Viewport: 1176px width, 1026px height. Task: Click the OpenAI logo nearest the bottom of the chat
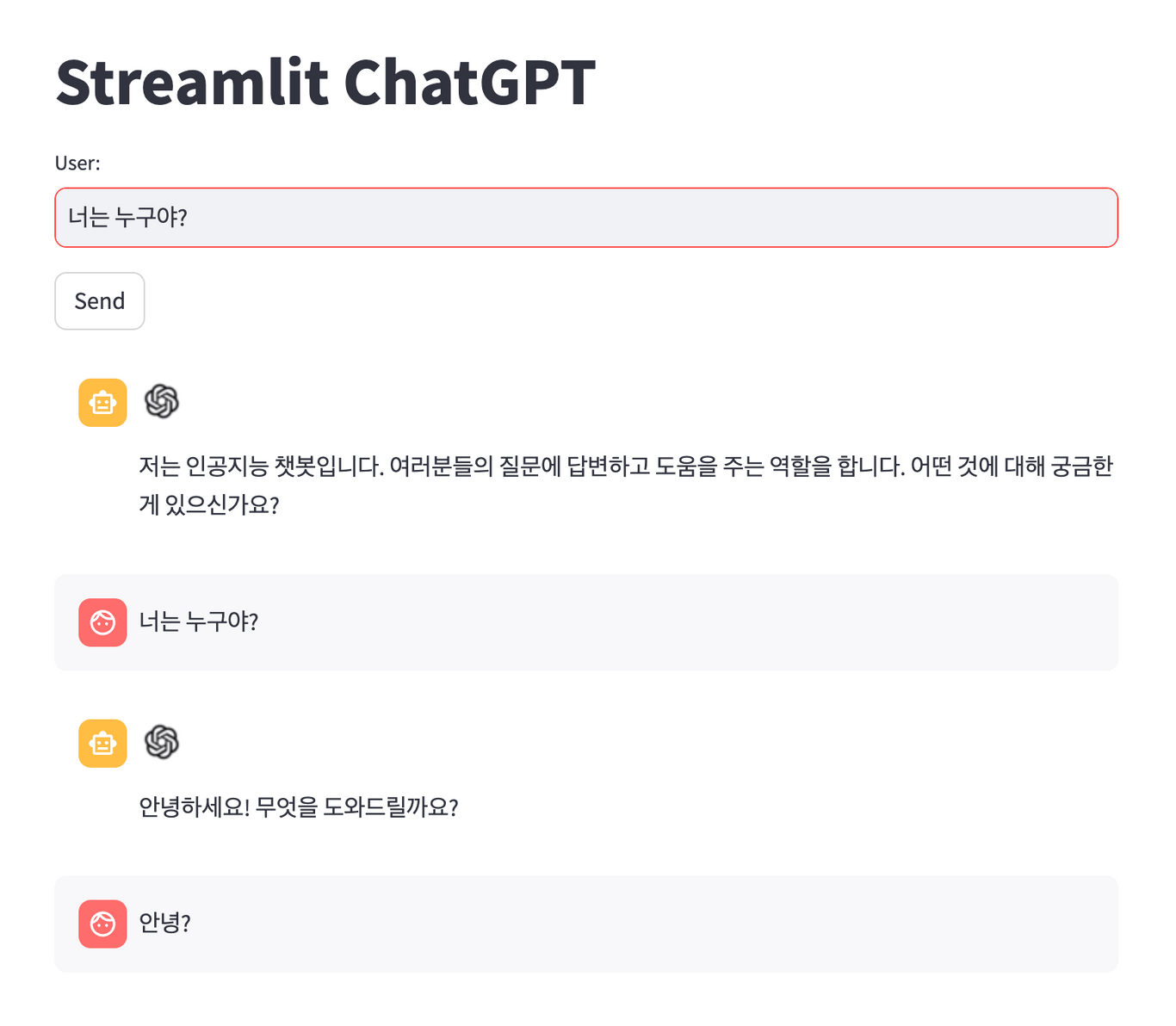click(162, 743)
